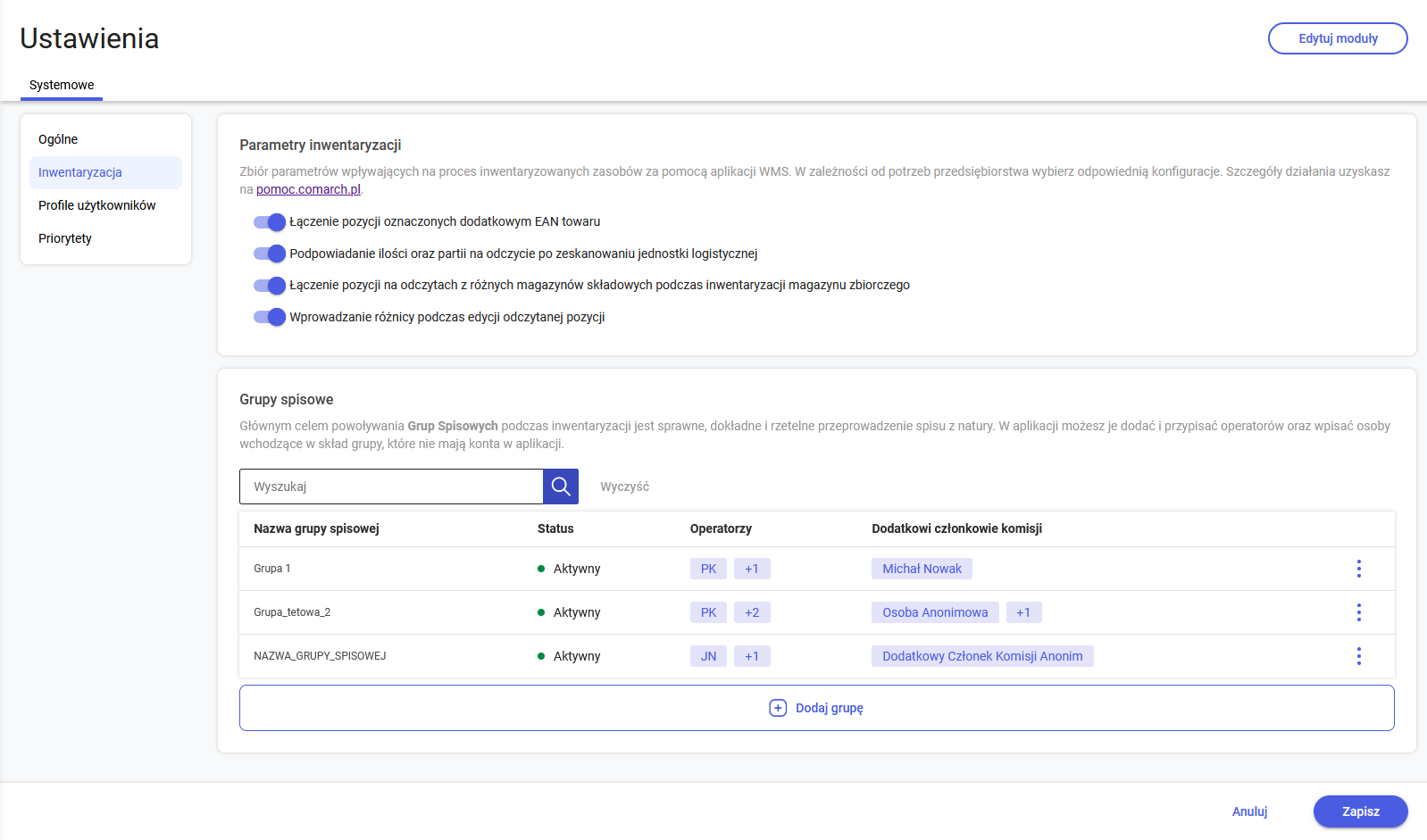Select the Systemowe tab

coord(62,85)
